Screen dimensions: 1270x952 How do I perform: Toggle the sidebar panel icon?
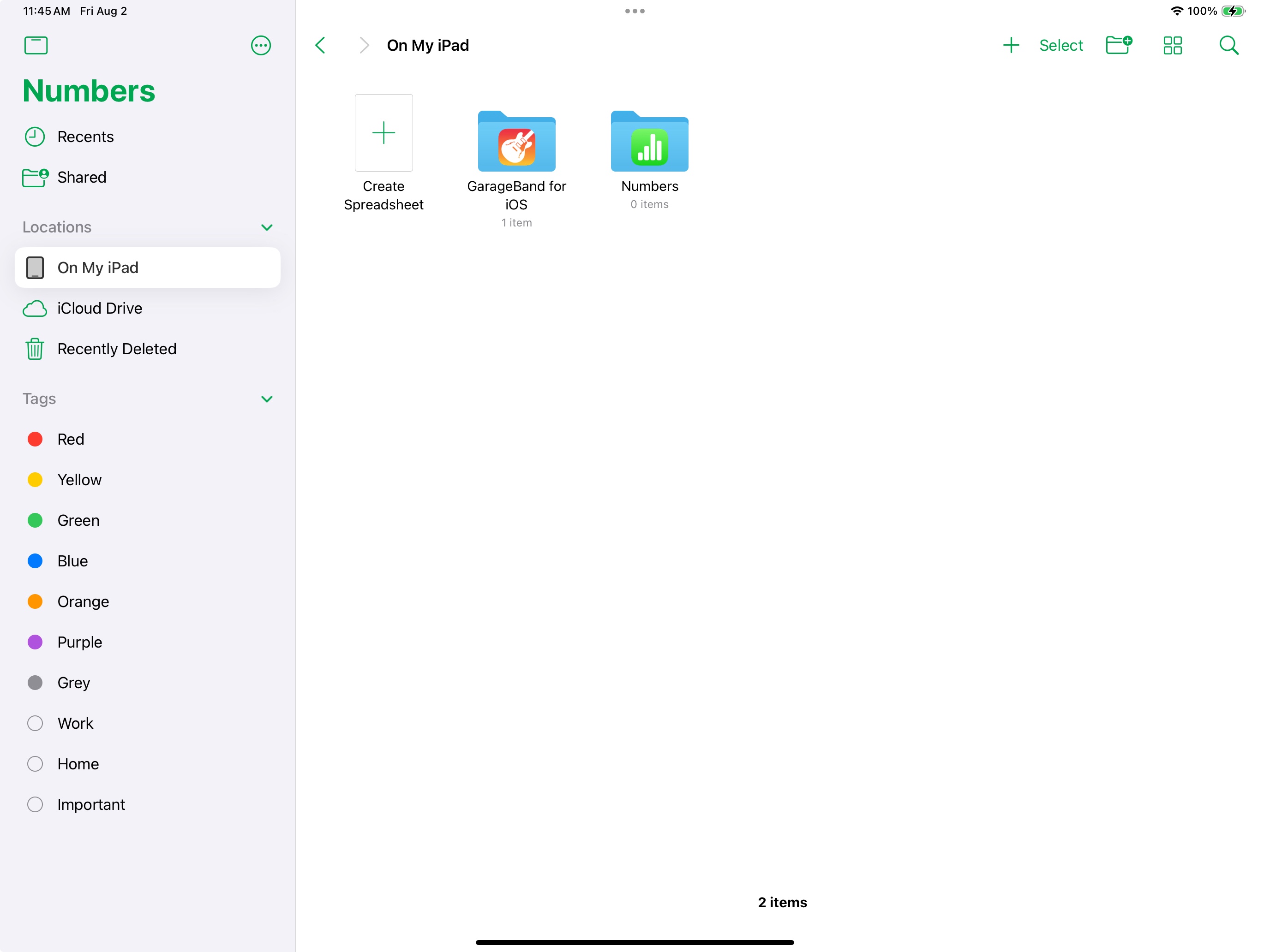pyautogui.click(x=36, y=45)
